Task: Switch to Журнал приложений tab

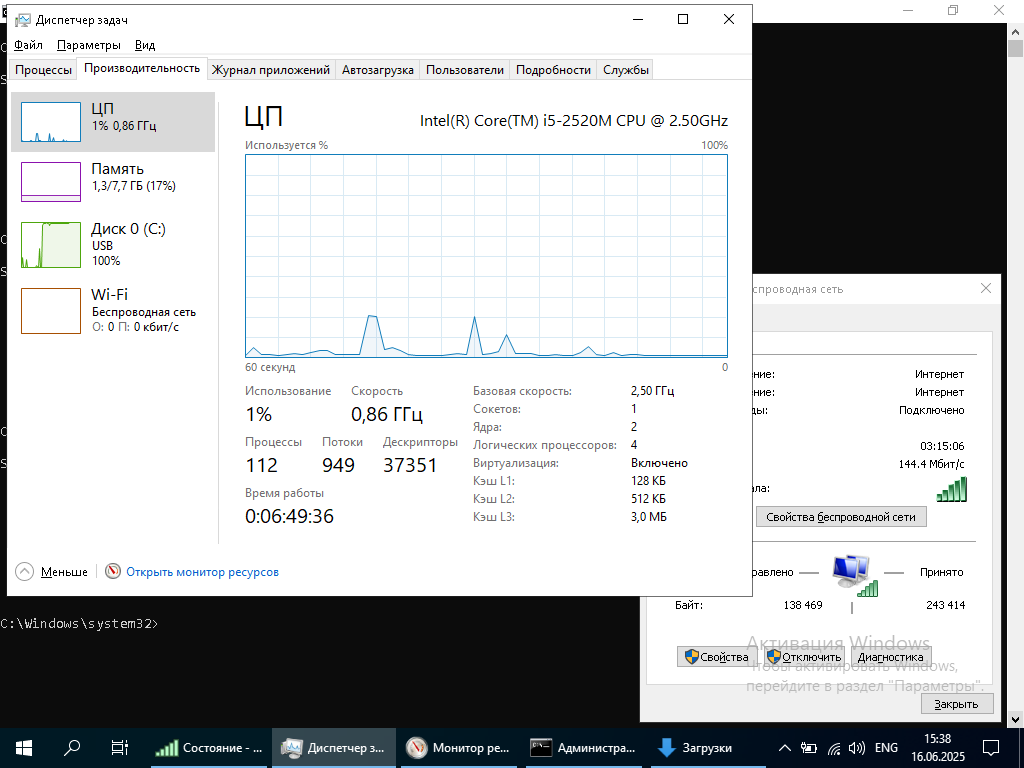Action: point(270,70)
